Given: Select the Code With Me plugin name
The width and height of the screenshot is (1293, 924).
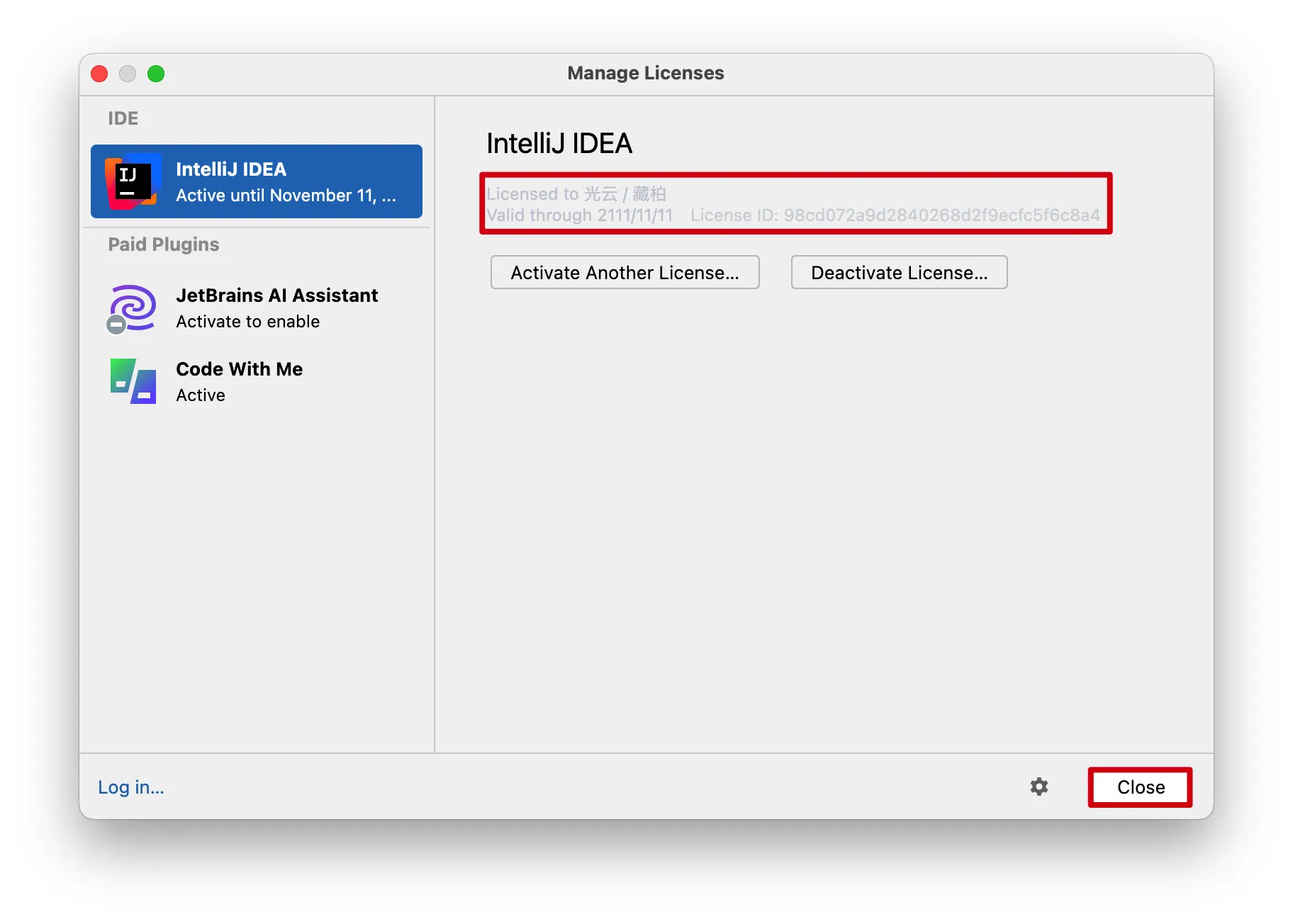Looking at the screenshot, I should [x=239, y=369].
